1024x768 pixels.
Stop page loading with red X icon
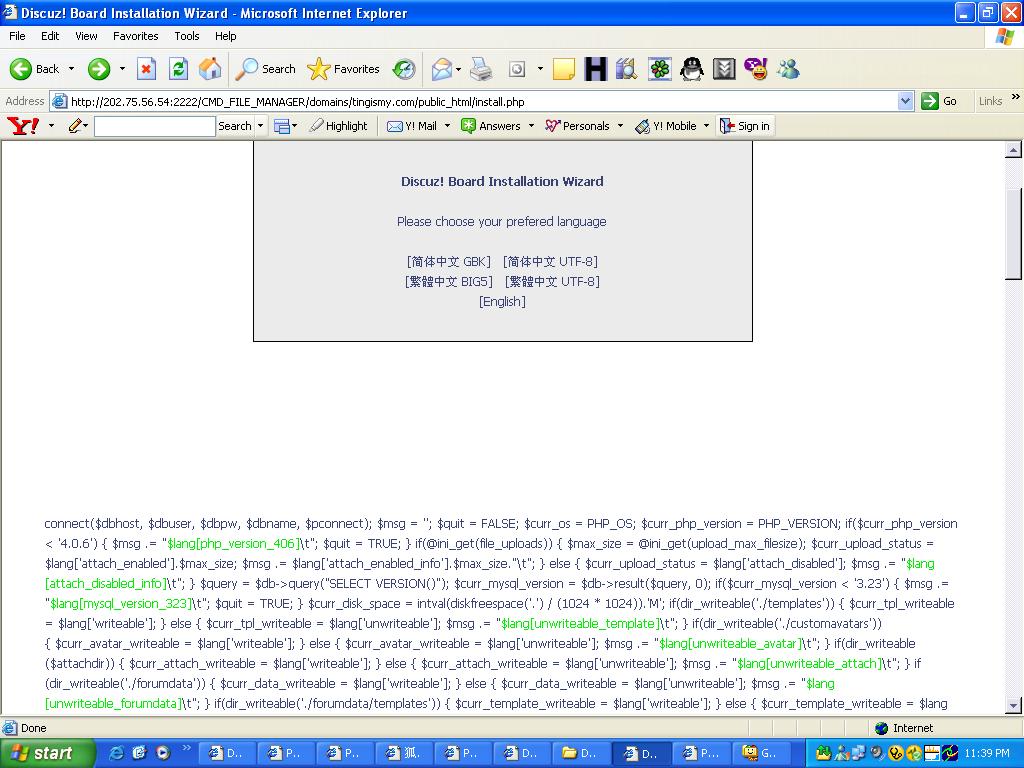pos(146,69)
